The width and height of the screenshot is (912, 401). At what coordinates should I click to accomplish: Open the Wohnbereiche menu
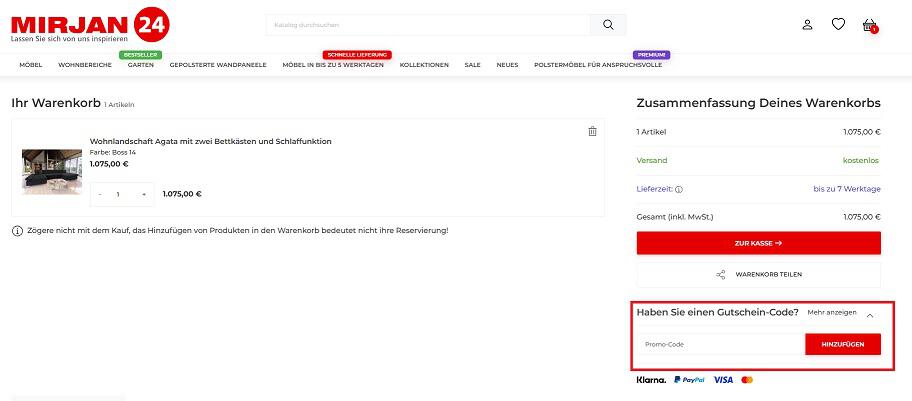85,65
